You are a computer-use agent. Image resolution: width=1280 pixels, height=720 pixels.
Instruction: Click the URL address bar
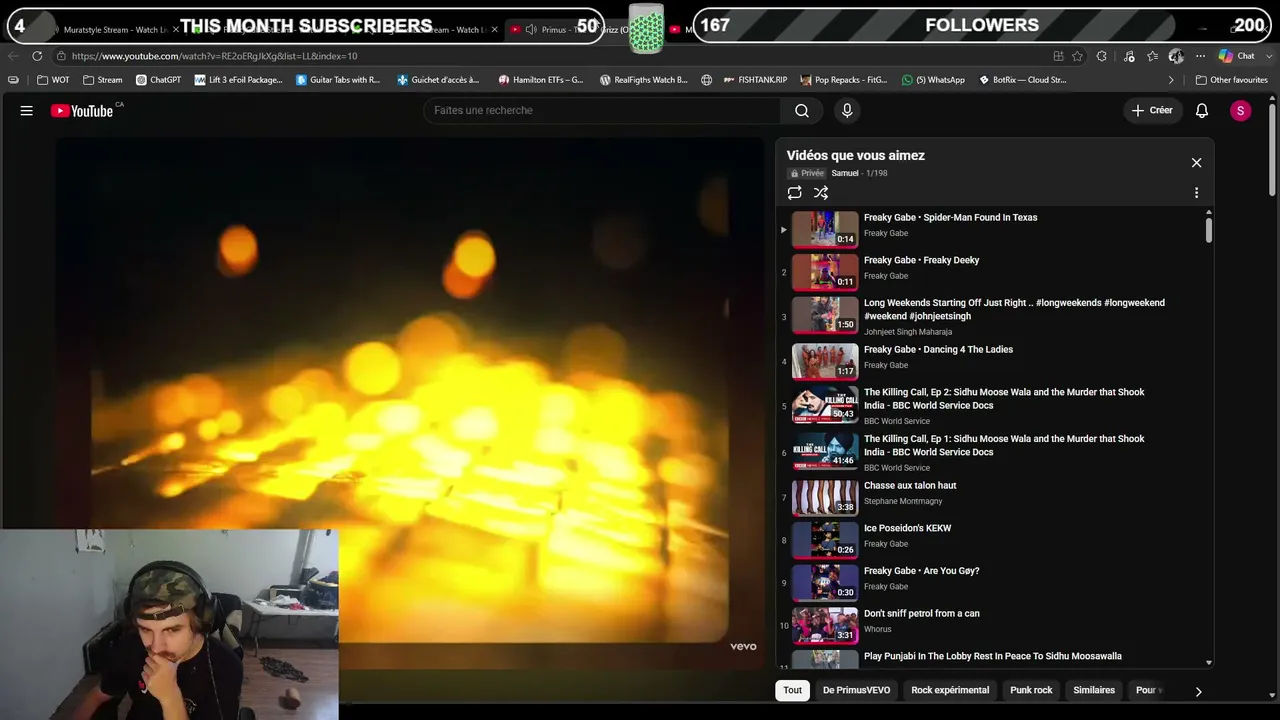click(x=560, y=56)
